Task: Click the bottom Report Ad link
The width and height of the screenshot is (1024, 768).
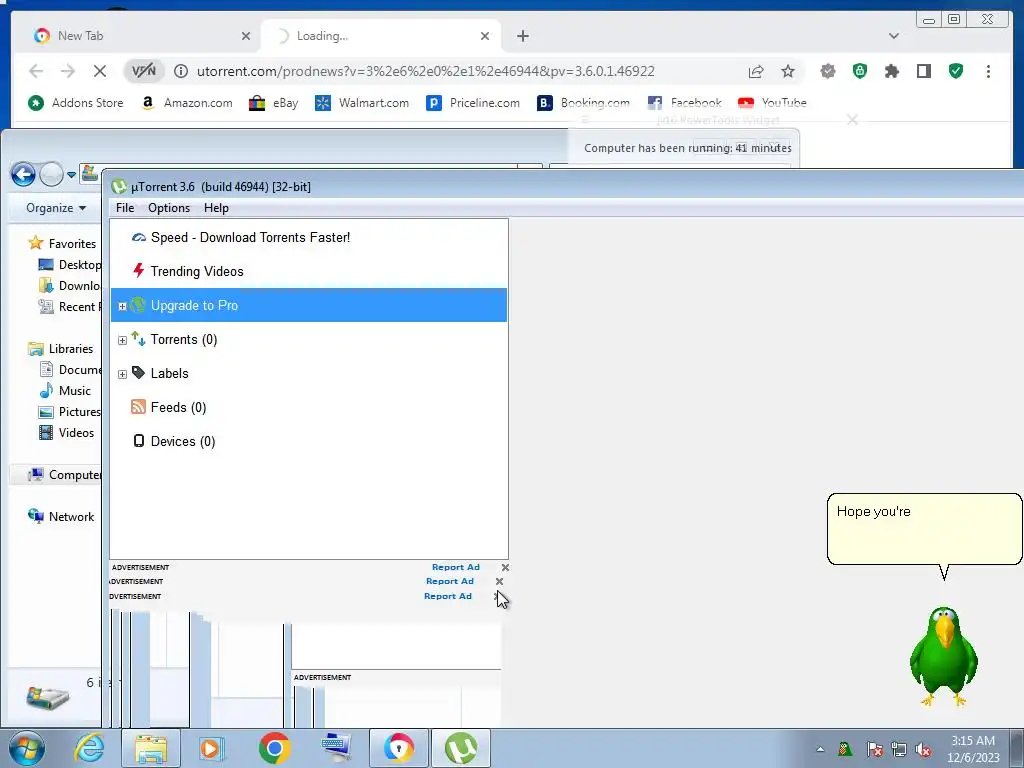Action: [448, 596]
